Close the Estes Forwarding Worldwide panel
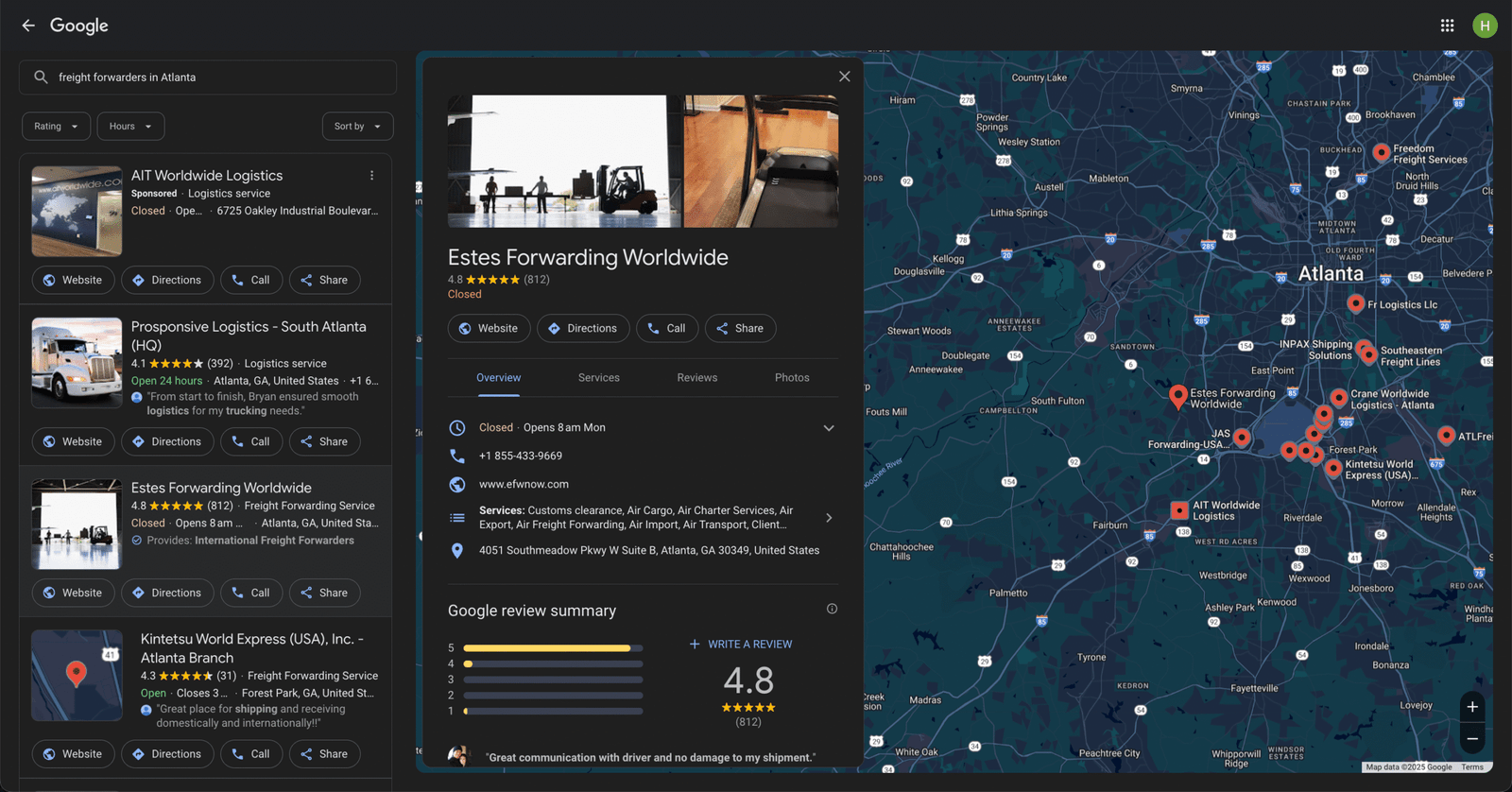 845,77
